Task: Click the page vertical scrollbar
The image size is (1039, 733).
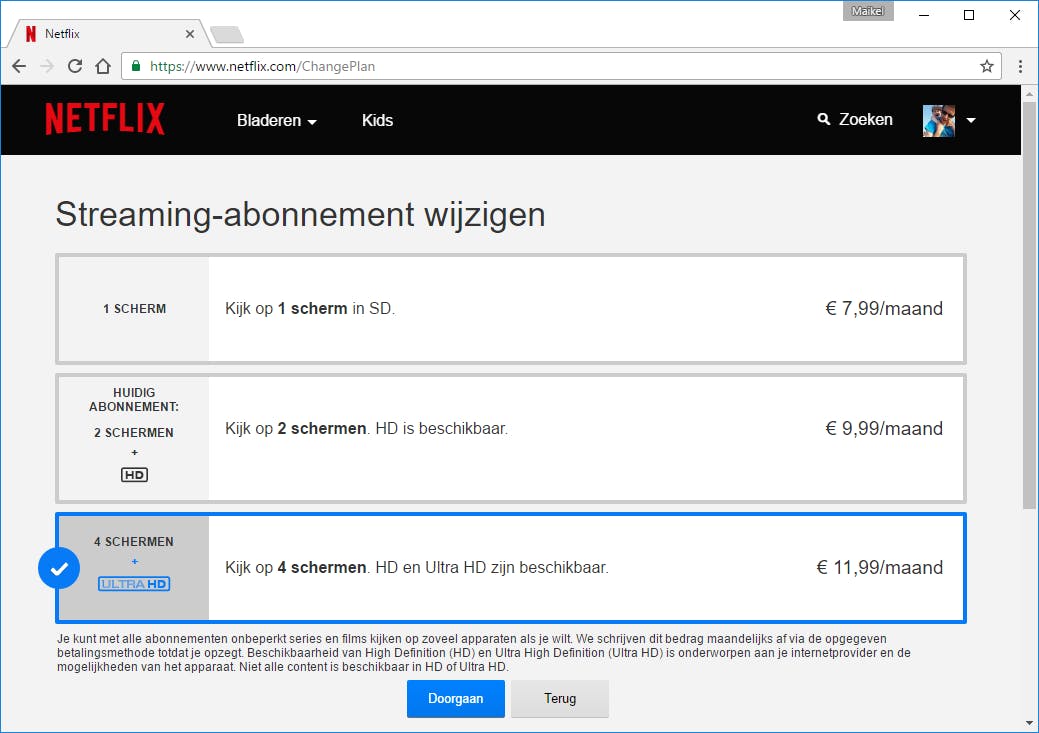Action: [1029, 305]
